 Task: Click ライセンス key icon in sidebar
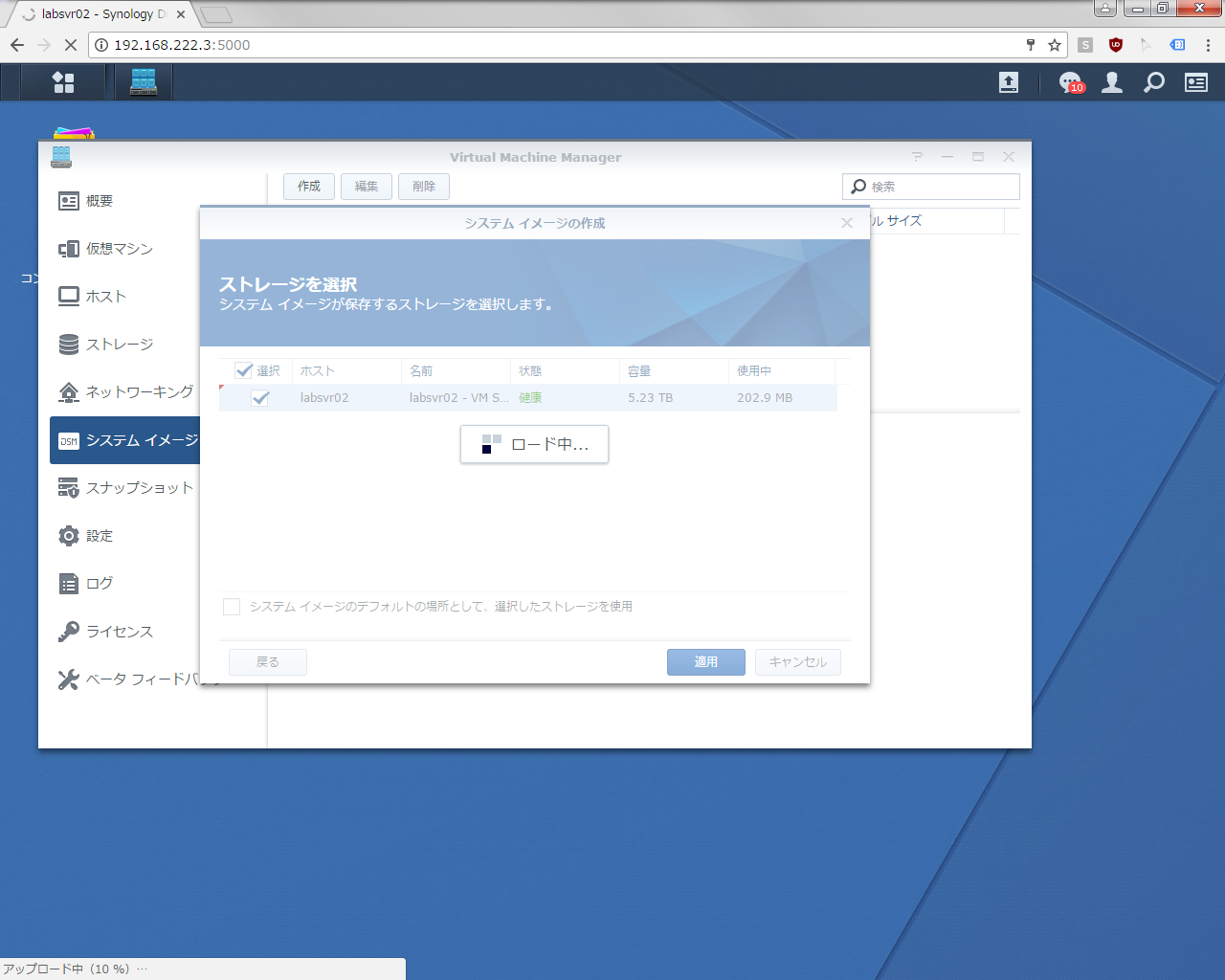pos(69,632)
